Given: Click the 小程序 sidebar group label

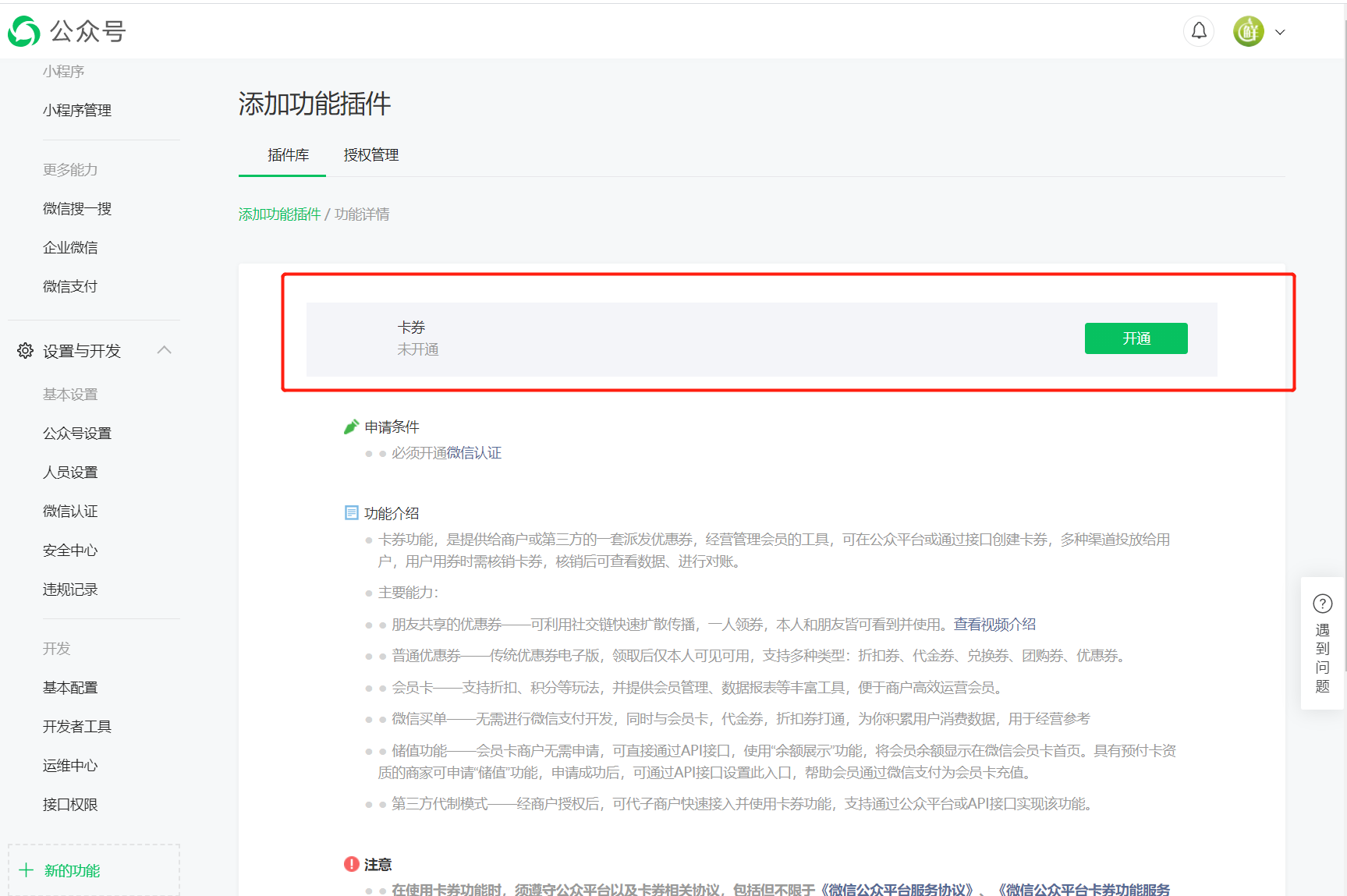Looking at the screenshot, I should (63, 72).
